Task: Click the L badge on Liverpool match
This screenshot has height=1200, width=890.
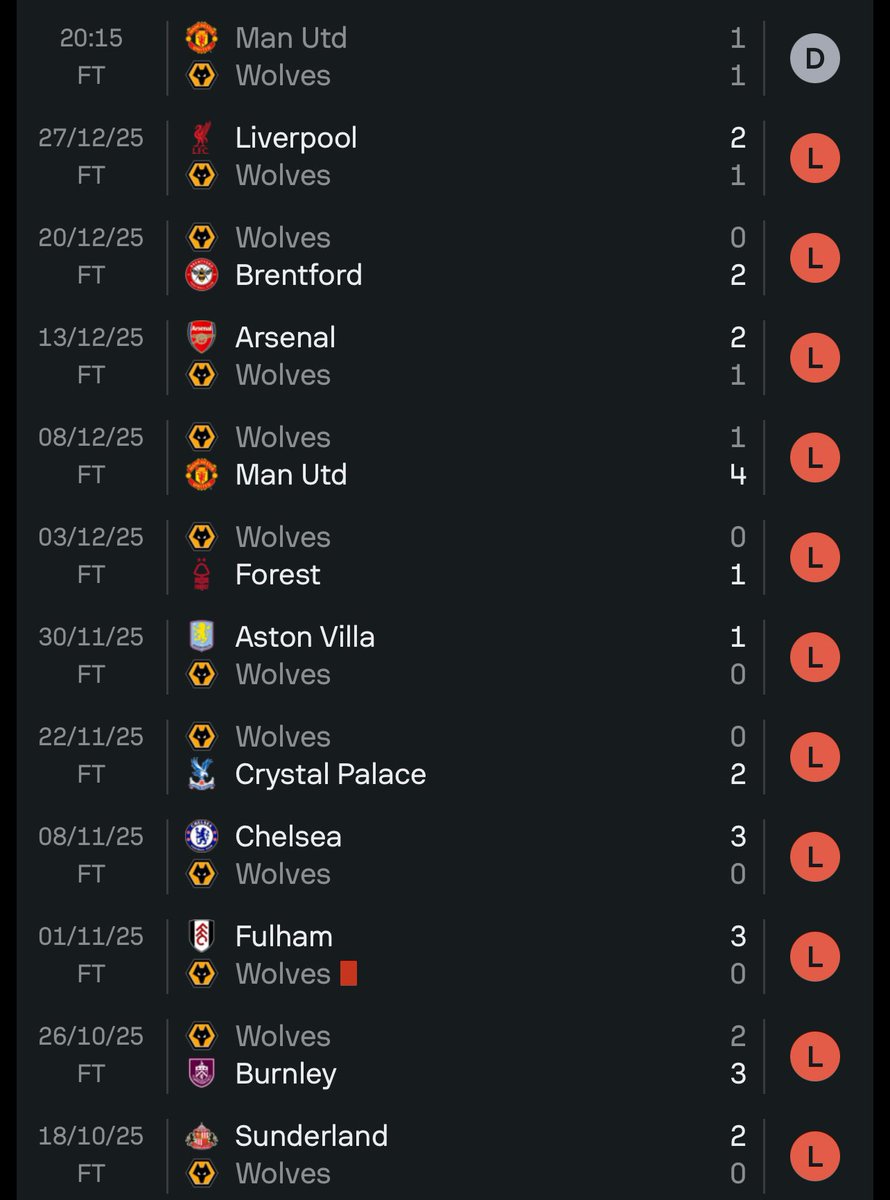Action: (815, 158)
